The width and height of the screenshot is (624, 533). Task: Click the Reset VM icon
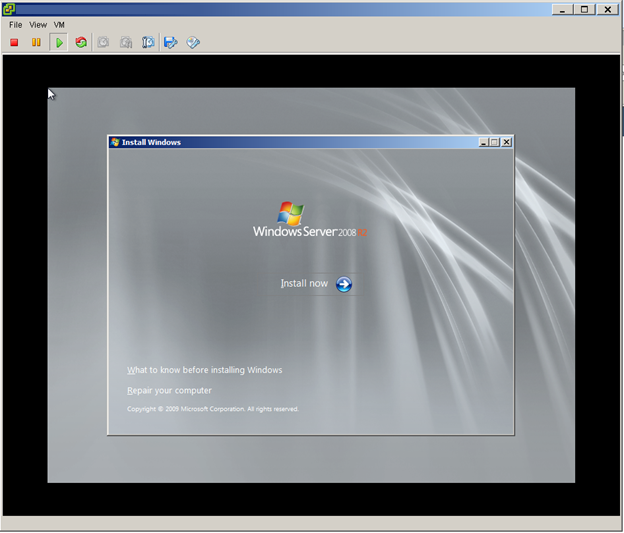pyautogui.click(x=81, y=42)
